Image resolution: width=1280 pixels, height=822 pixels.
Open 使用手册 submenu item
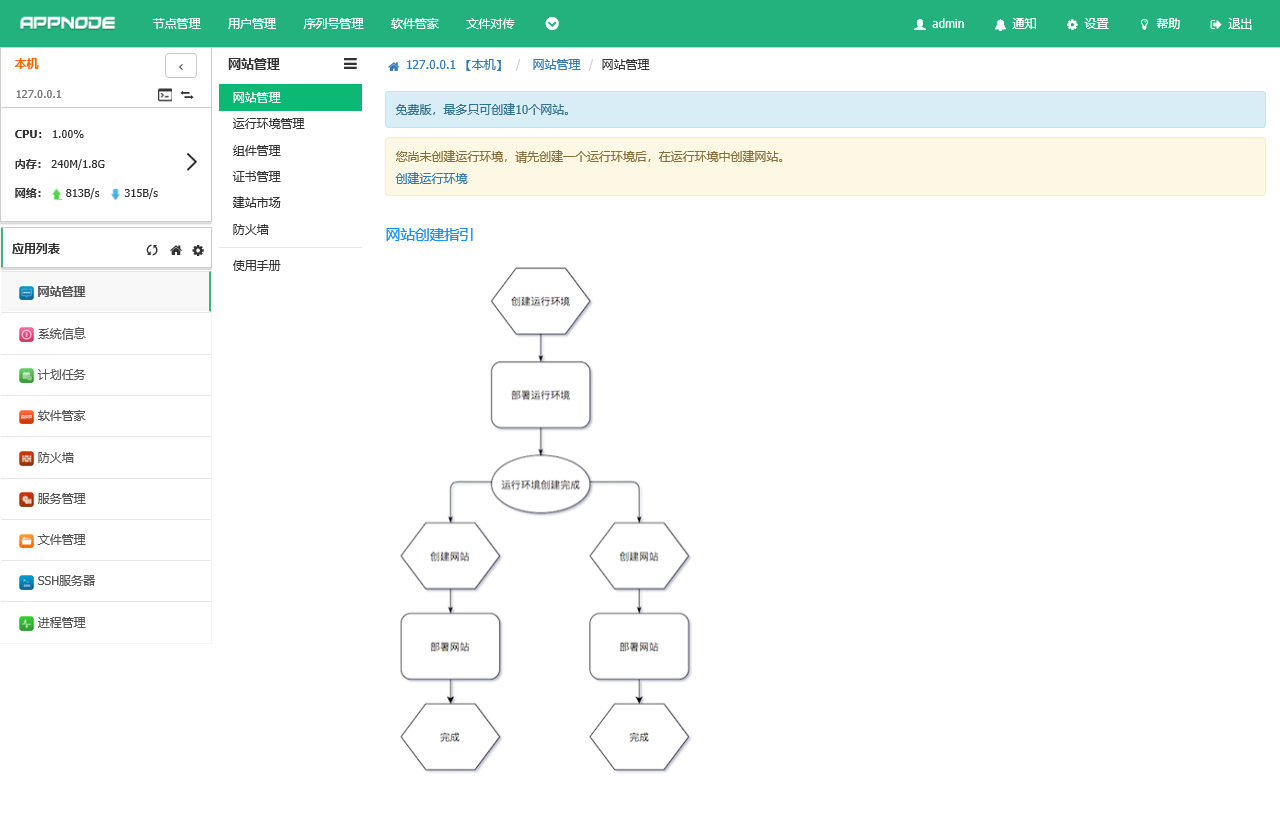pos(290,266)
